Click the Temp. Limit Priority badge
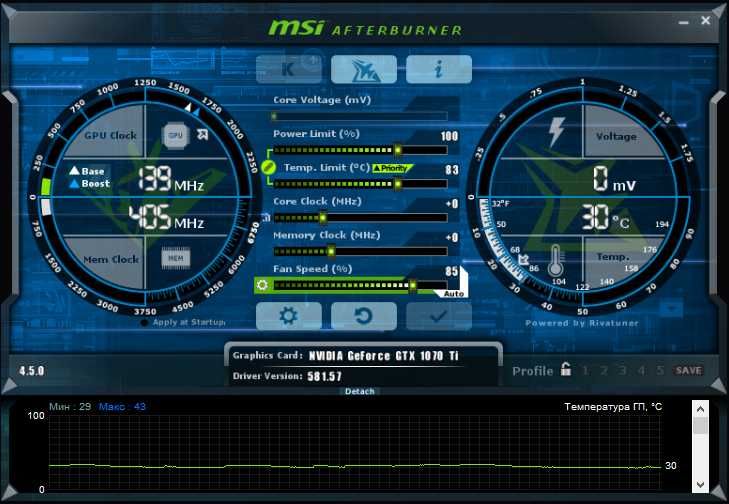The height and width of the screenshot is (504, 729). tap(391, 168)
